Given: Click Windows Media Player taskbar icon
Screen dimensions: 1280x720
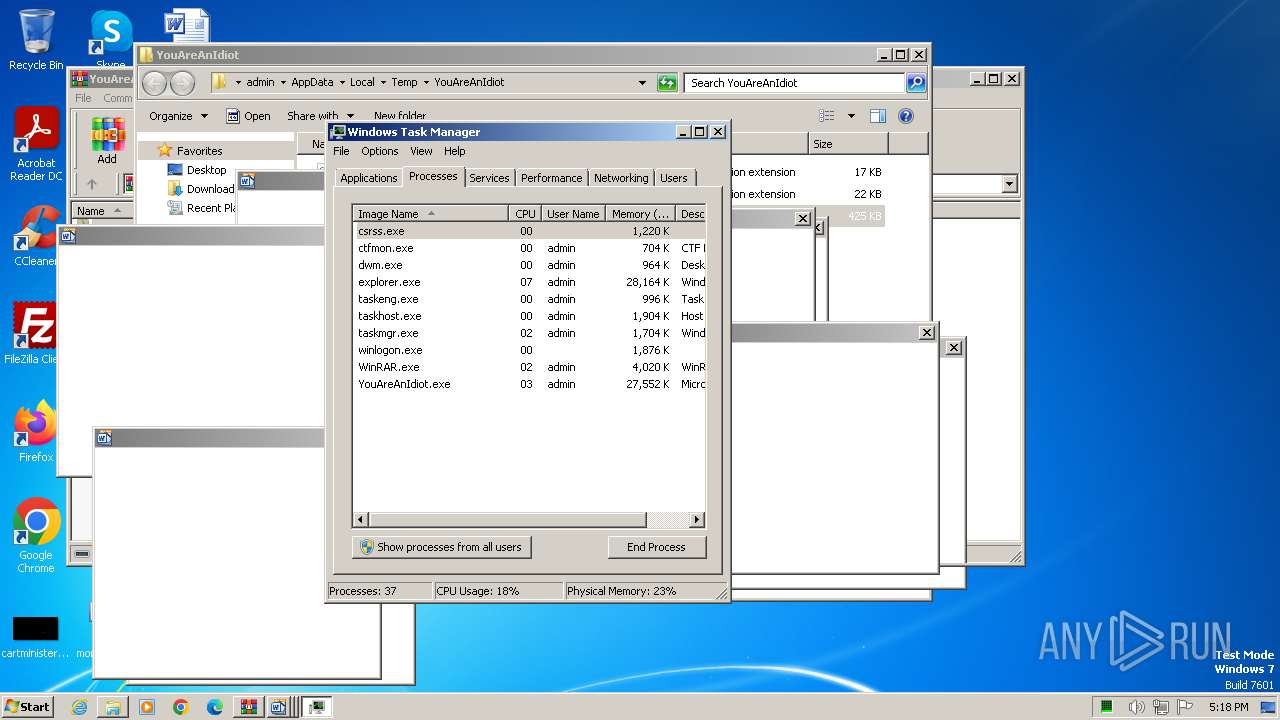Looking at the screenshot, I should pos(147,707).
